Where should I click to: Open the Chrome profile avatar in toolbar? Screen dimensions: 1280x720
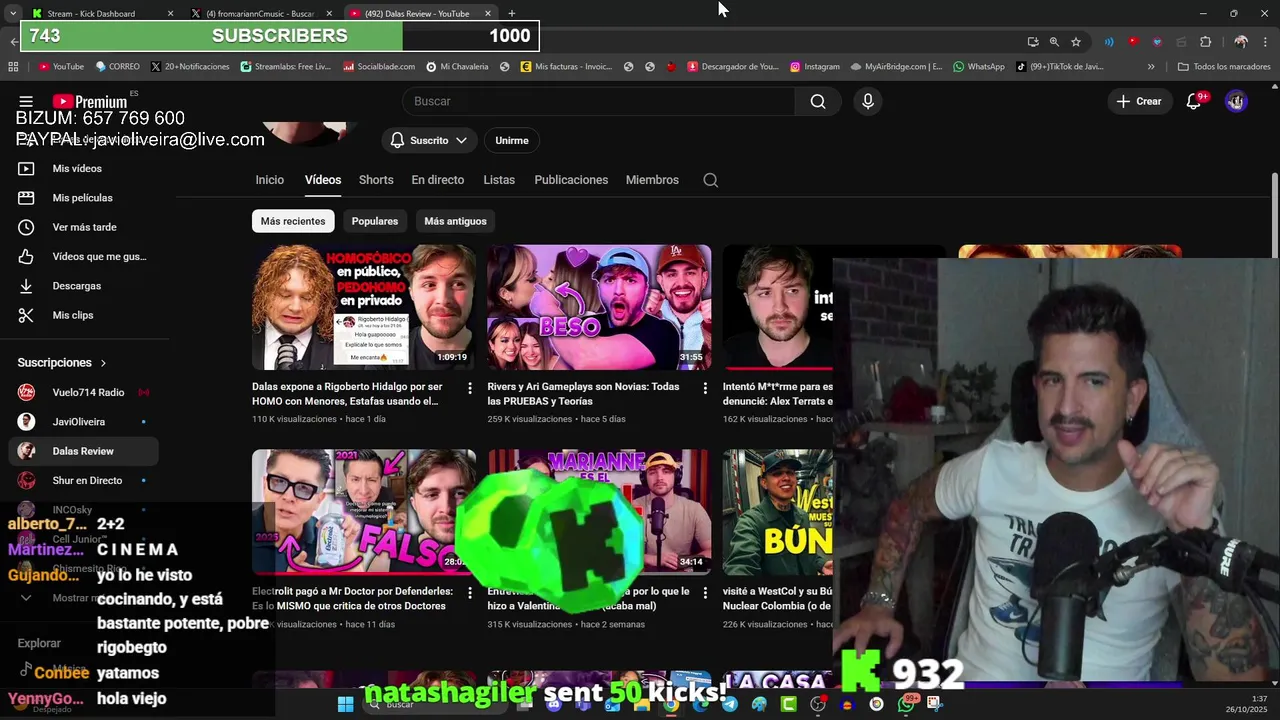[1241, 42]
